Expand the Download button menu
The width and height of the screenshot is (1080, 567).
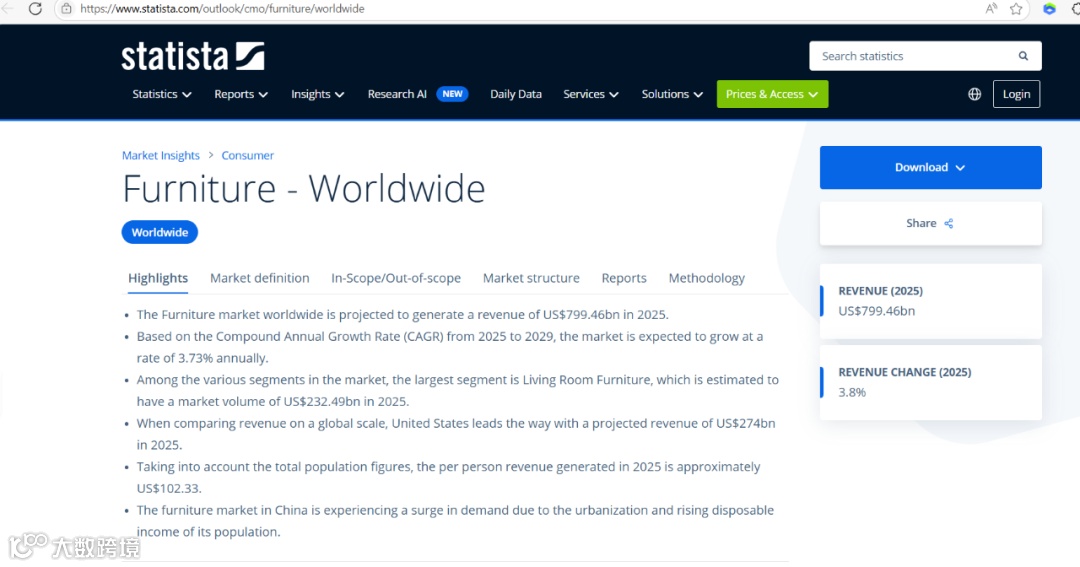(x=931, y=167)
